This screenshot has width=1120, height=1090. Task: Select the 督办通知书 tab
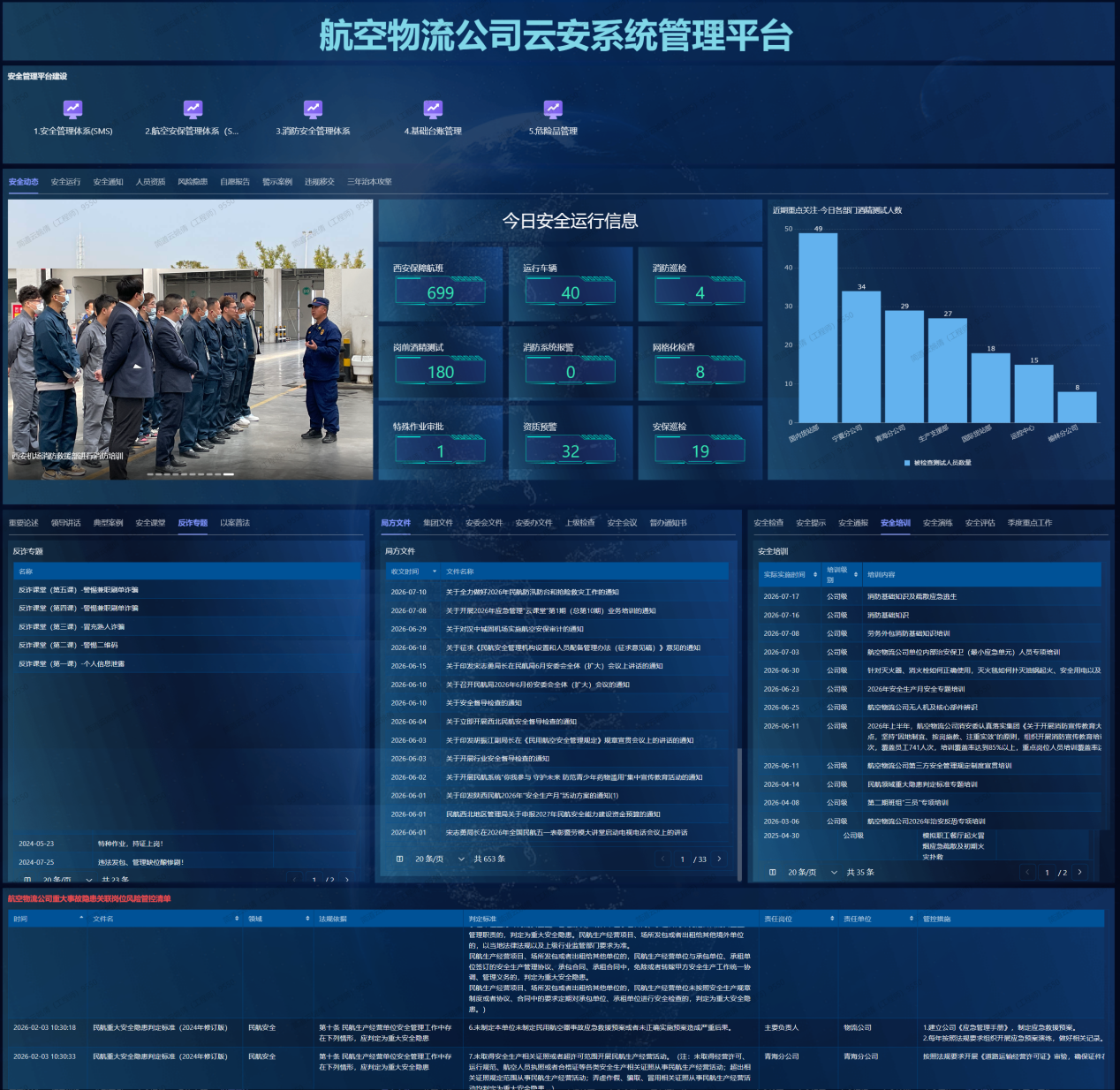668,523
